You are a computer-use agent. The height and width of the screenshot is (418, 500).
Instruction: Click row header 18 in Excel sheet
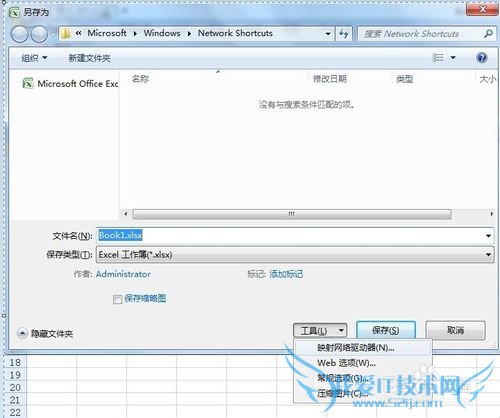point(15,362)
